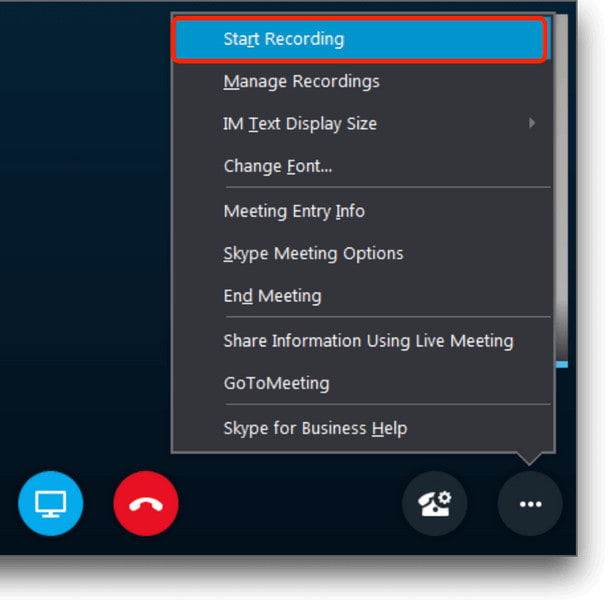Viewport: 610px width, 605px height.
Task: Click the More Options three-dots button
Action: point(530,503)
